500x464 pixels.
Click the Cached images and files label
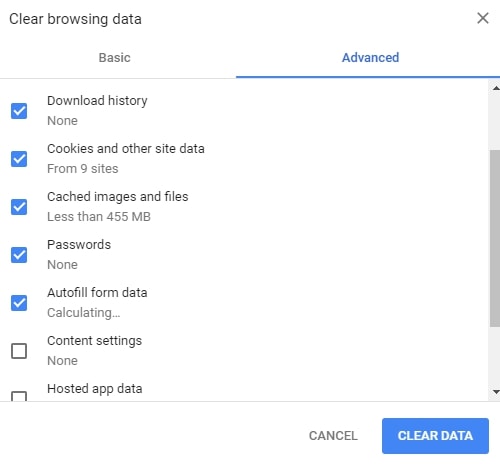pyautogui.click(x=118, y=197)
